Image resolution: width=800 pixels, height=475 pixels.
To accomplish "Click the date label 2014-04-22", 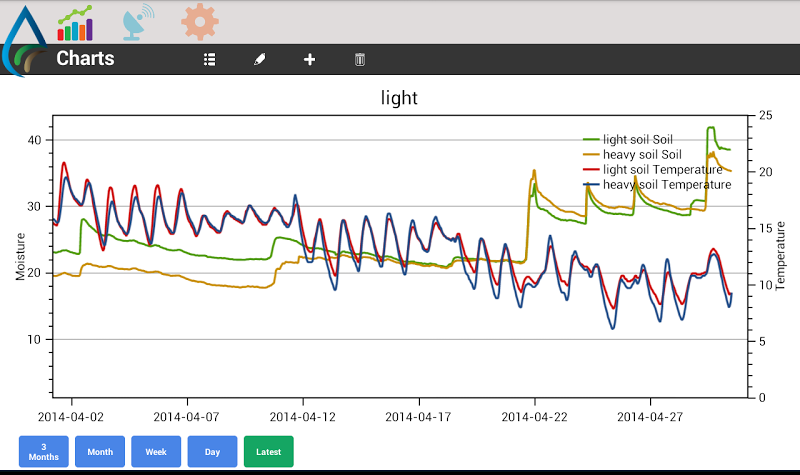I will coord(534,417).
